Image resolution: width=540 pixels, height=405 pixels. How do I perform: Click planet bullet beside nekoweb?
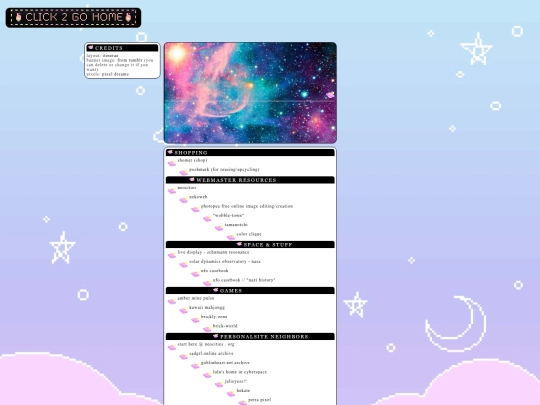184,200
